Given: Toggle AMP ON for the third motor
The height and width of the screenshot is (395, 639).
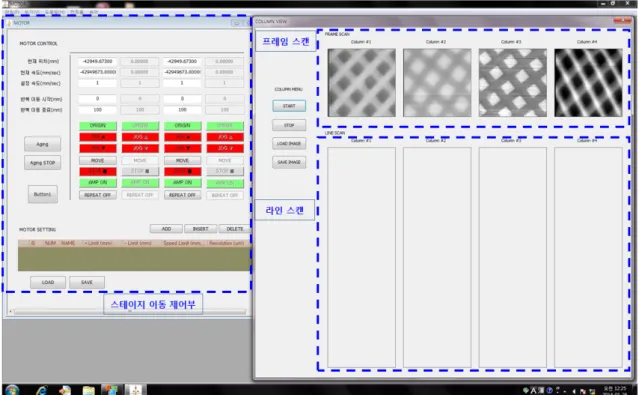Looking at the screenshot, I should click(x=182, y=183).
